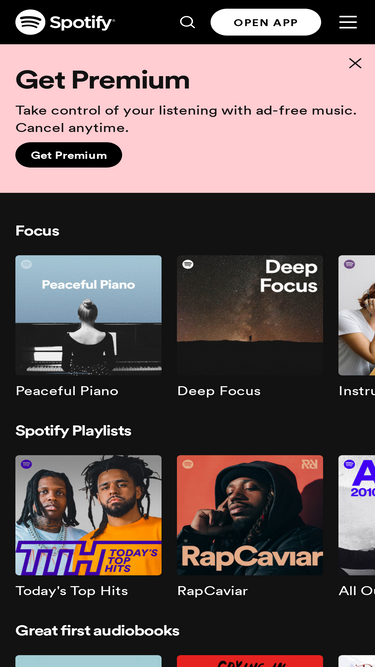Click the black Get Premium button
Screen dimensions: 375x667
69,155
